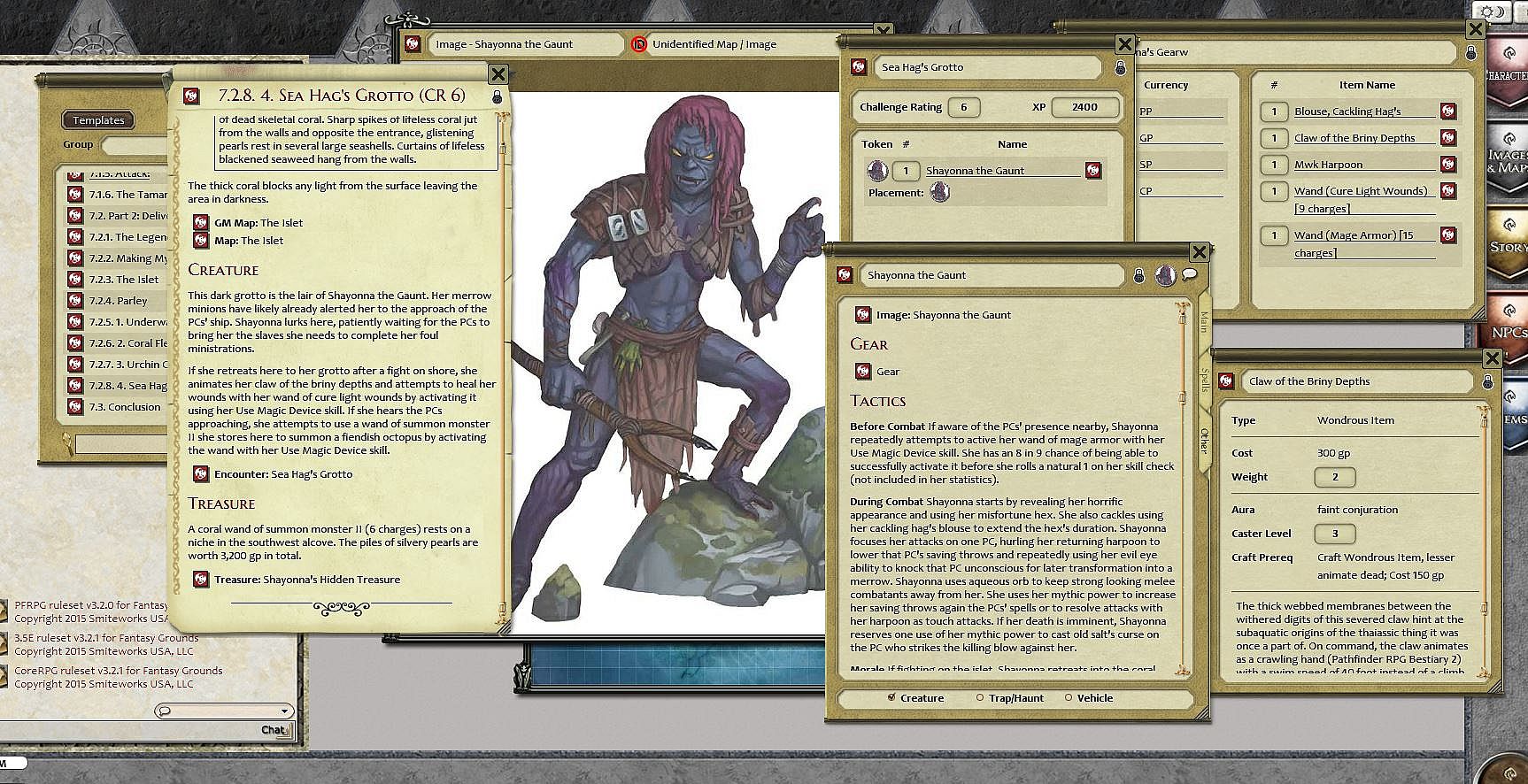Toggle lock on Claw of the Briny Depths item
The width and height of the screenshot is (1528, 784).
pos(1487,381)
